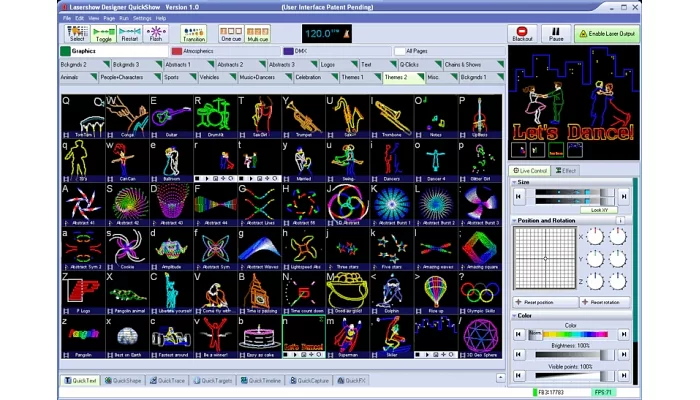Trigger the Superman cue
This screenshot has height=400, width=700.
(x=347, y=337)
